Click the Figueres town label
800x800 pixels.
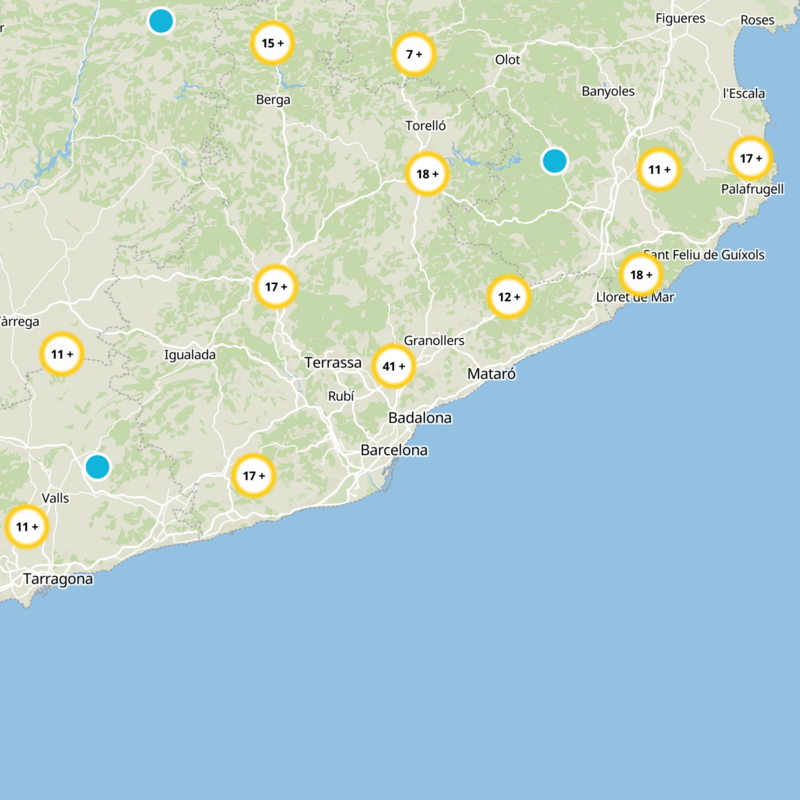680,19
